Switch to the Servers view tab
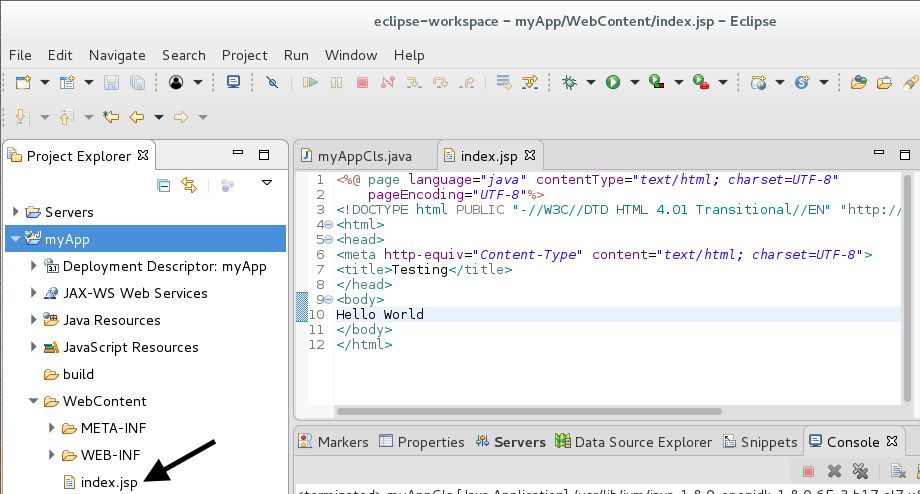Screen dimensions: 920x494 pos(510,442)
